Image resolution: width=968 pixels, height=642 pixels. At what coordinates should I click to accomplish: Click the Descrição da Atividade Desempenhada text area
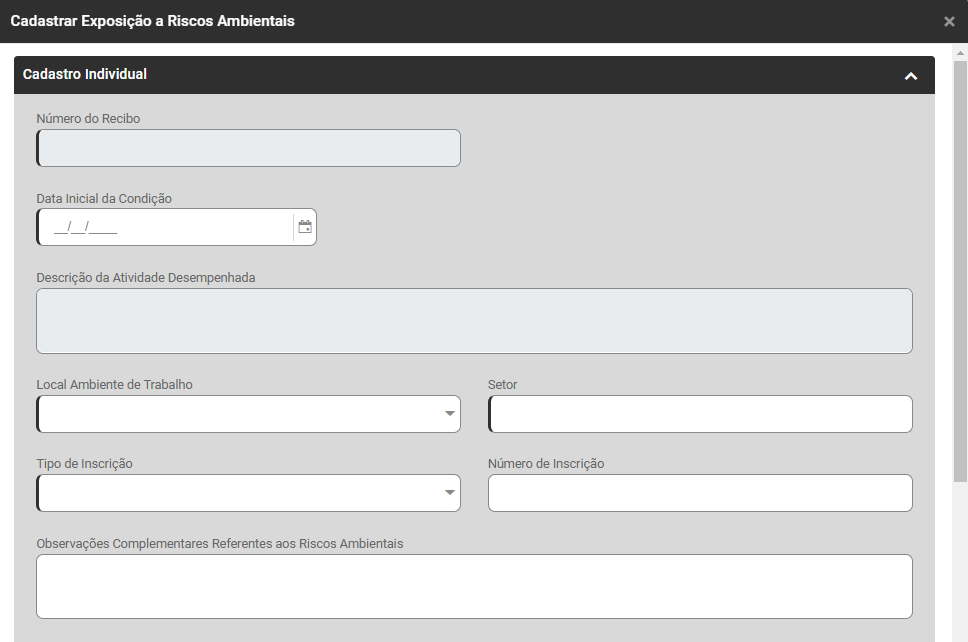click(474, 321)
